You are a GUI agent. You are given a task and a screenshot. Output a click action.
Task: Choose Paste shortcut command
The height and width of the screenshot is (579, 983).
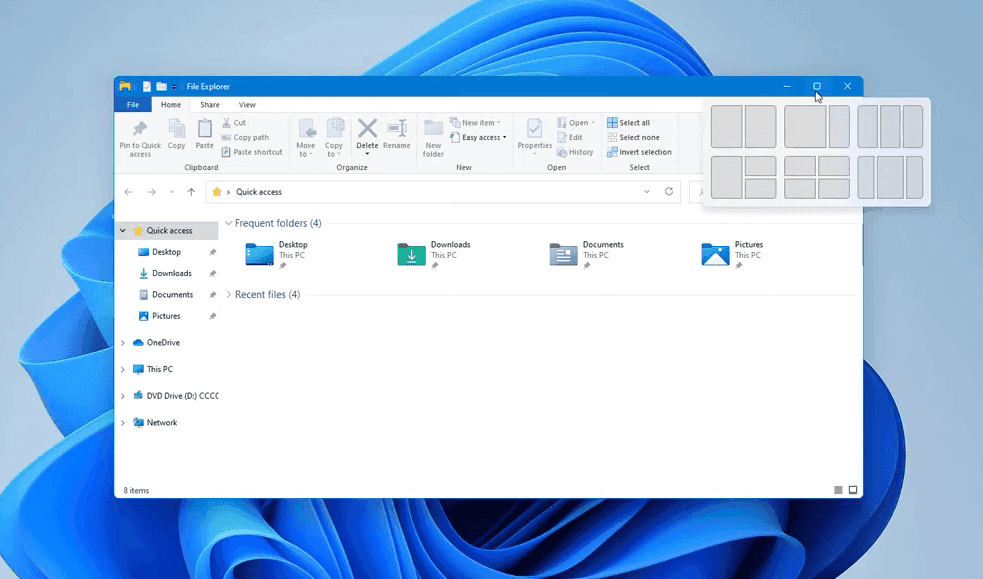pos(252,152)
